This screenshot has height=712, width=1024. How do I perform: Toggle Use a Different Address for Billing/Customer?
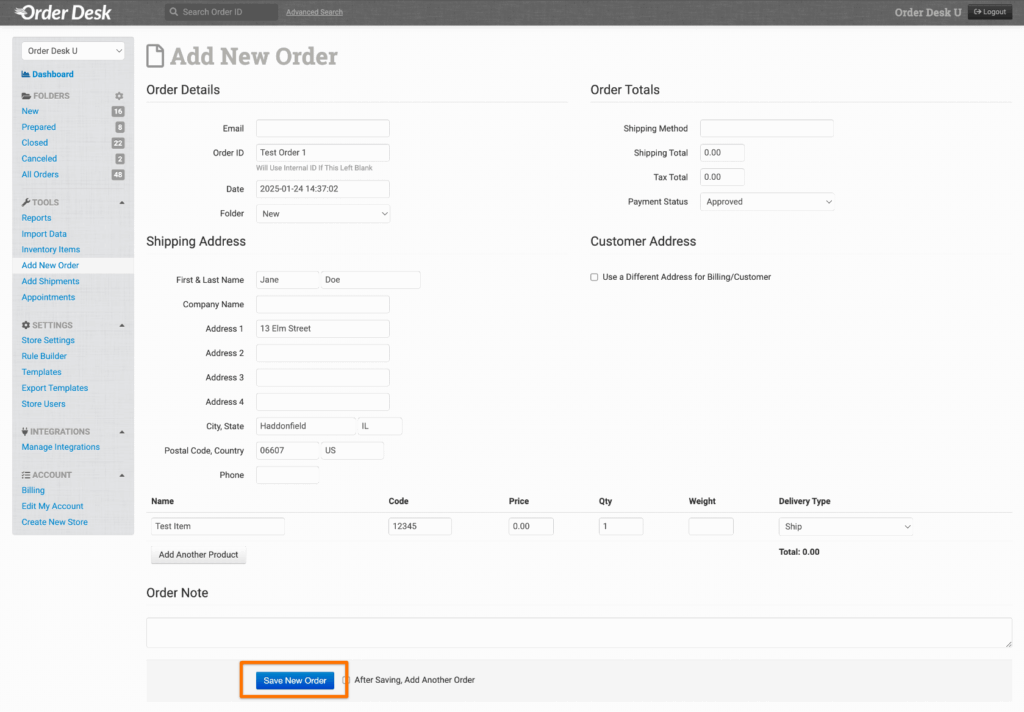[x=594, y=277]
